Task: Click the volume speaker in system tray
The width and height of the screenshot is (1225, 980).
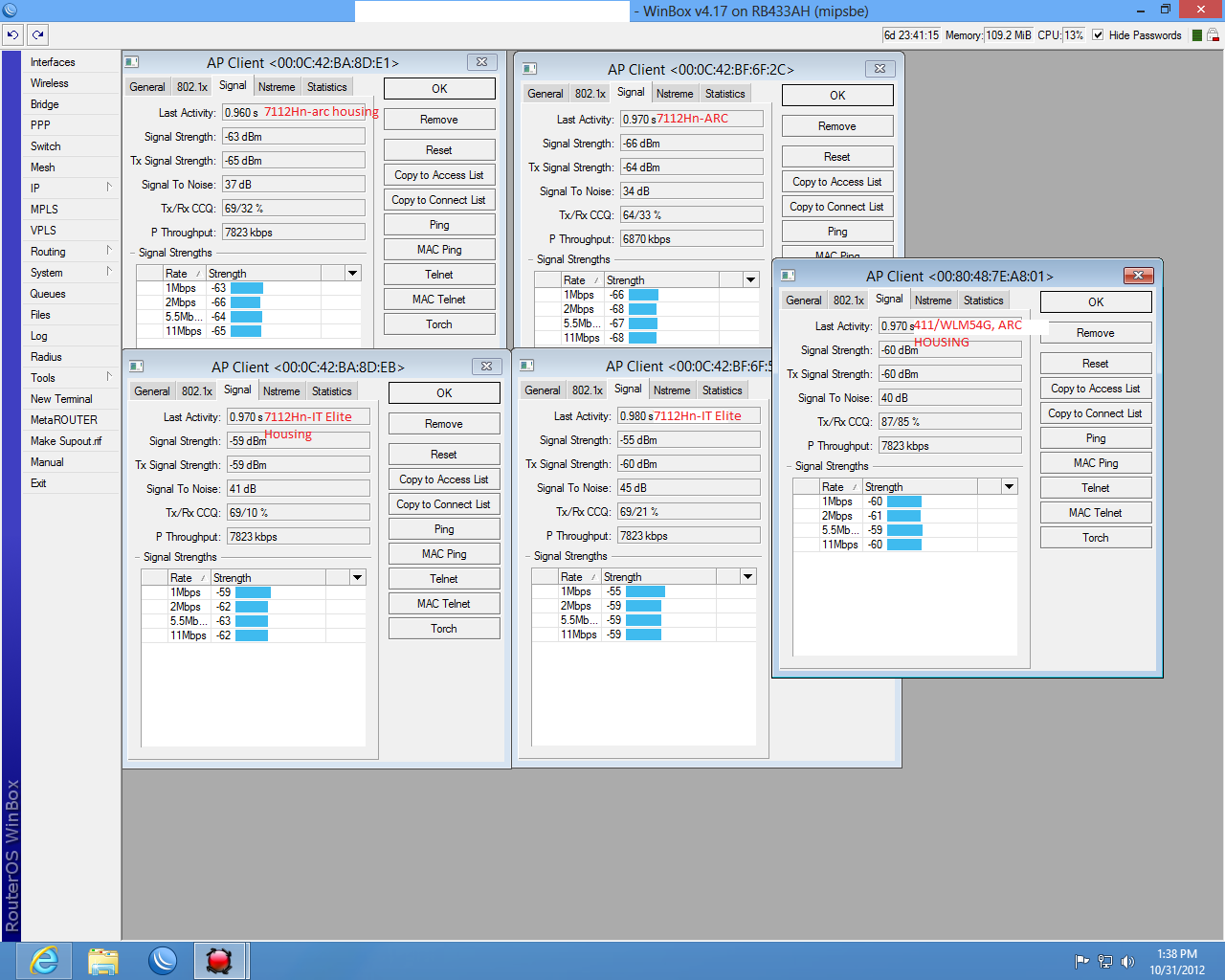Action: (x=1127, y=961)
